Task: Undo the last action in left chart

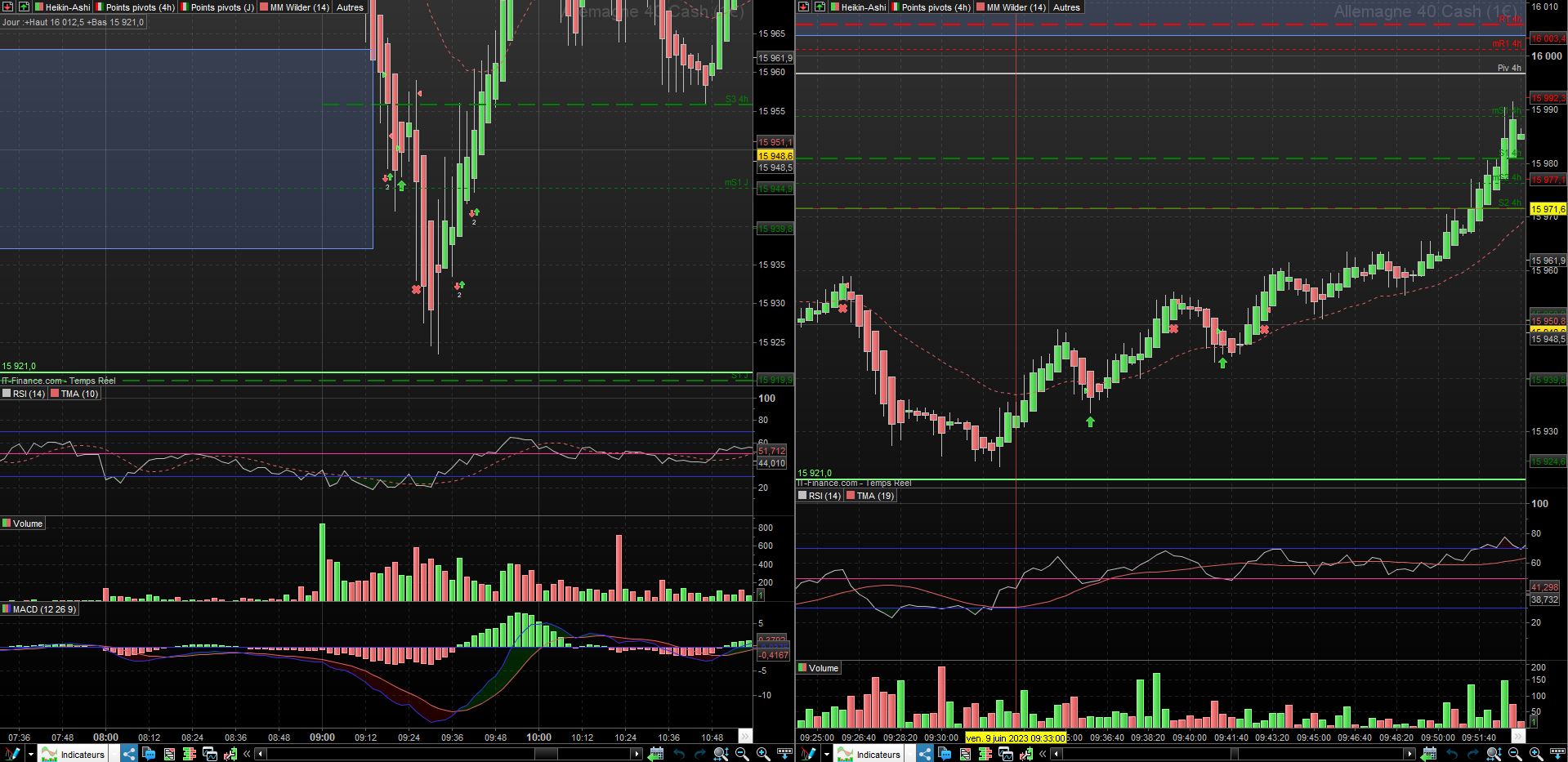Action: coord(678,754)
